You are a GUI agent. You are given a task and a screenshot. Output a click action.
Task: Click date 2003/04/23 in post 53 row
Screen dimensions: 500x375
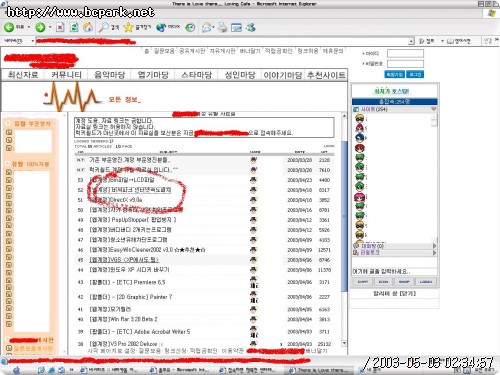click(299, 180)
